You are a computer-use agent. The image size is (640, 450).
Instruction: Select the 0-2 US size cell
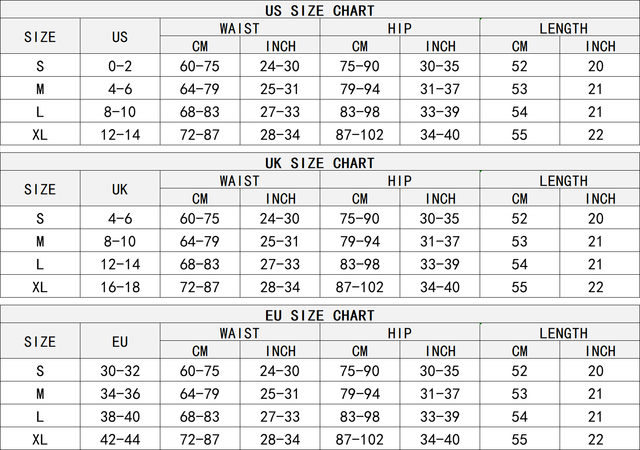[120, 66]
